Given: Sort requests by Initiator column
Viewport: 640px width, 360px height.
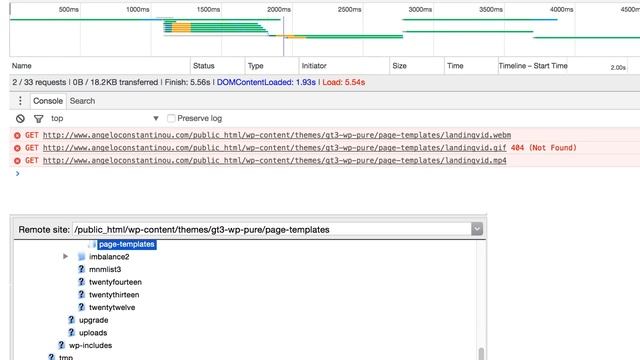Looking at the screenshot, I should point(344,66).
